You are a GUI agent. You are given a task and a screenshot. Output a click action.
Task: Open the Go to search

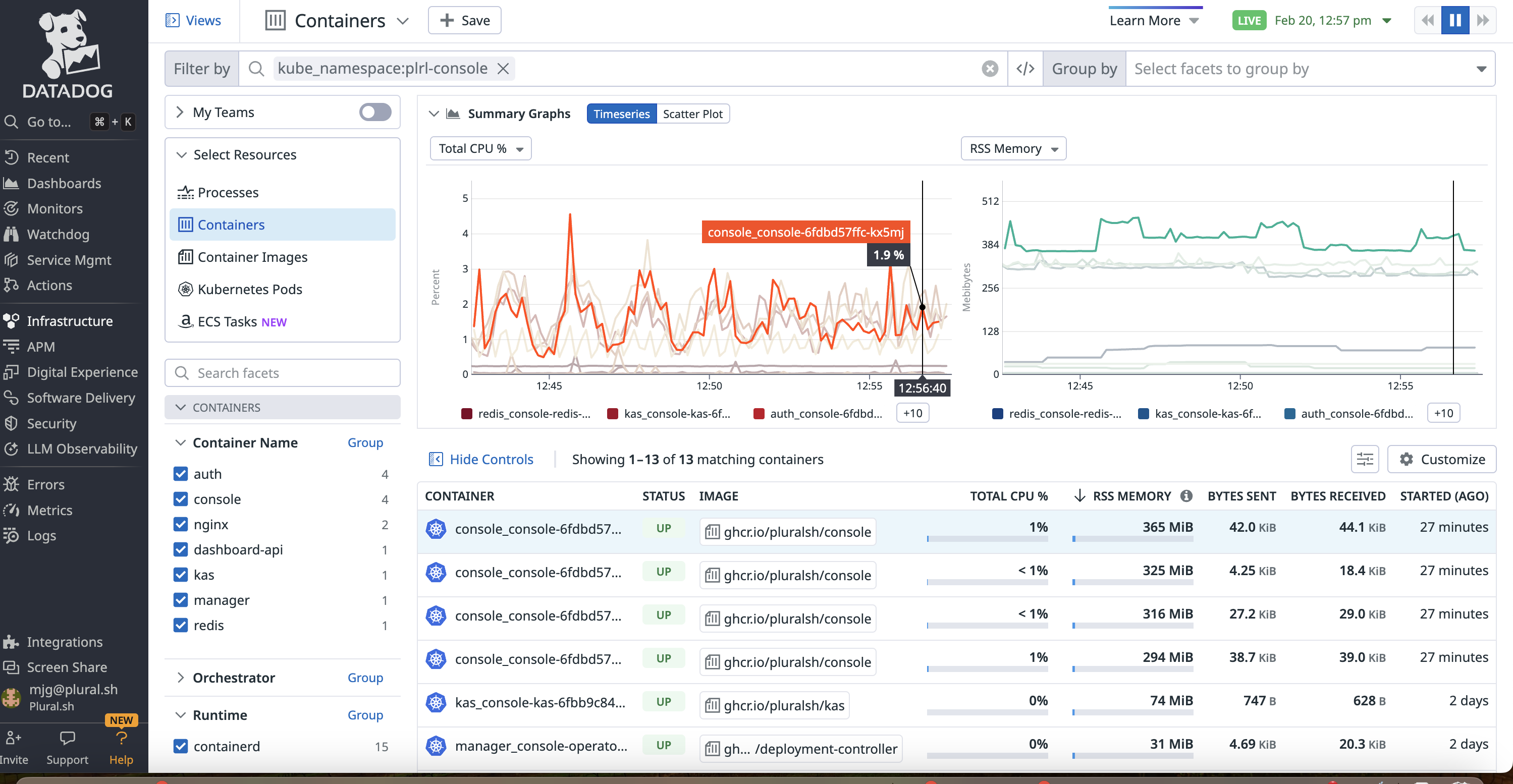[69, 122]
